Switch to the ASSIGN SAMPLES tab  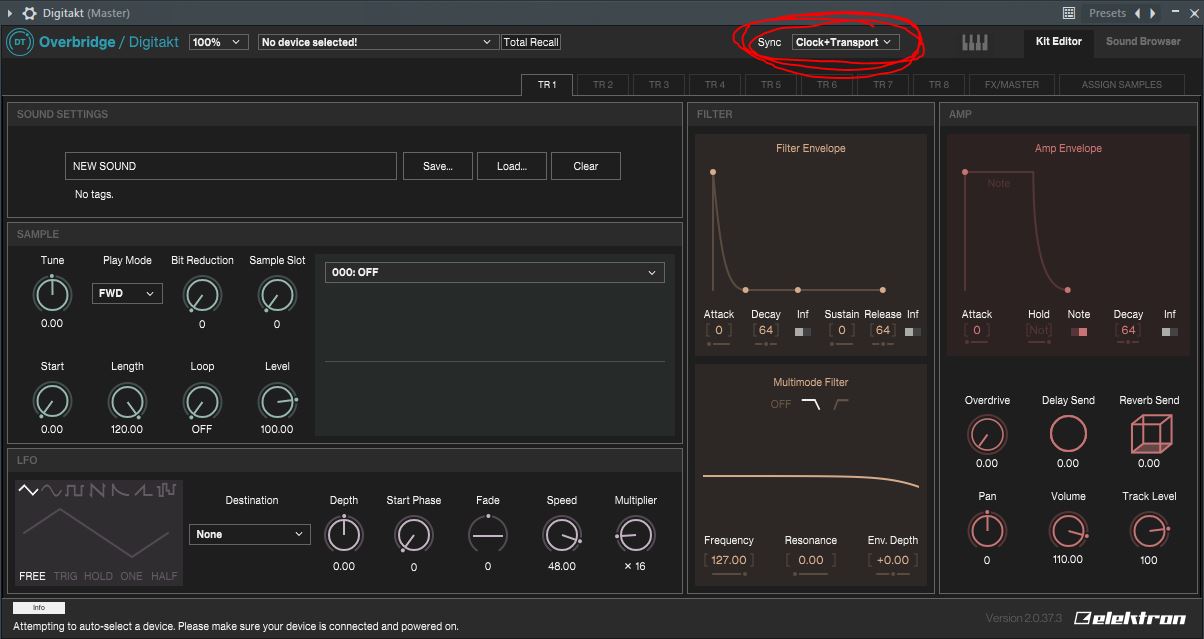1122,85
